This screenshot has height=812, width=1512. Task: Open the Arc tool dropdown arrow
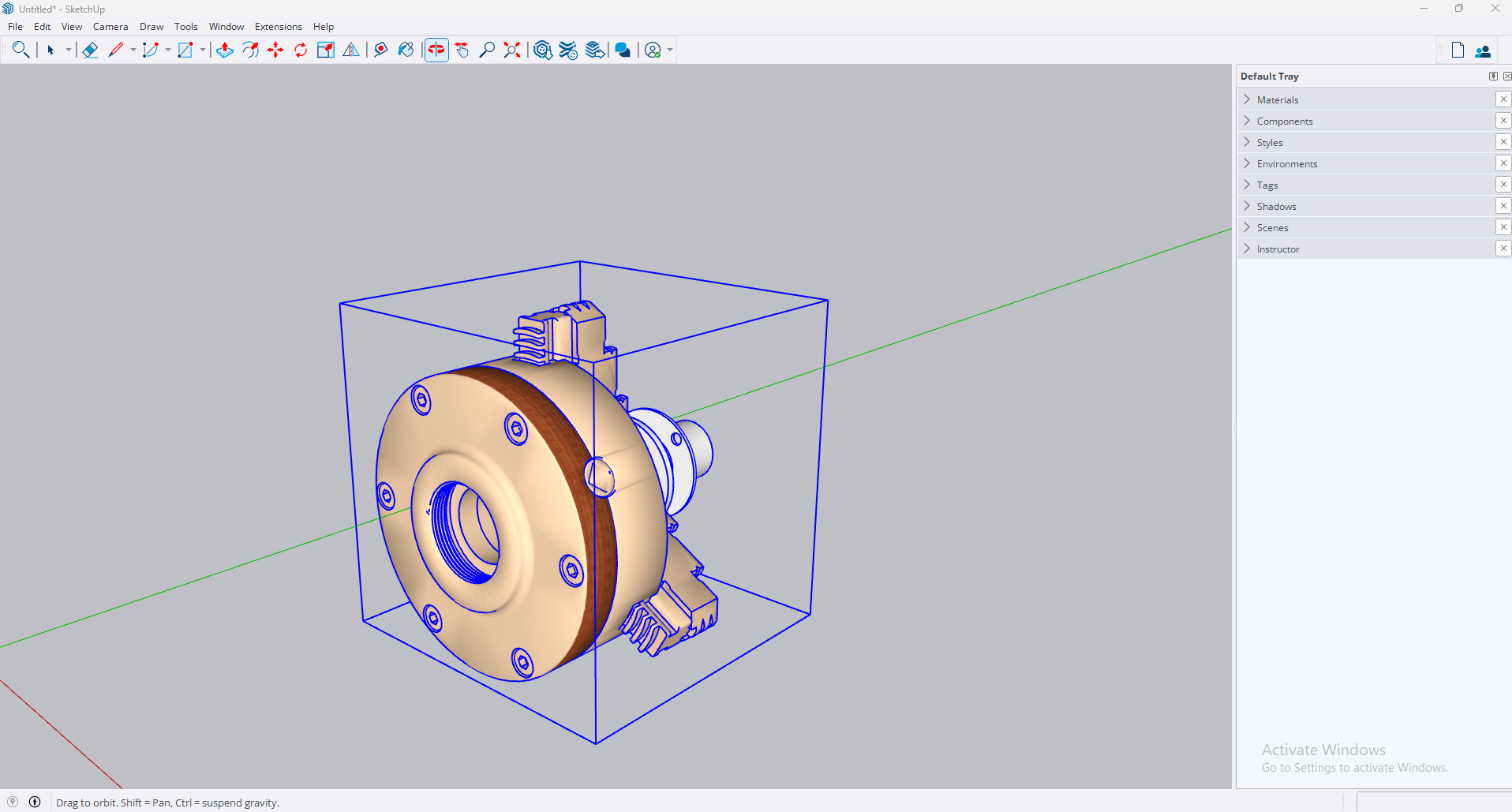point(168,50)
